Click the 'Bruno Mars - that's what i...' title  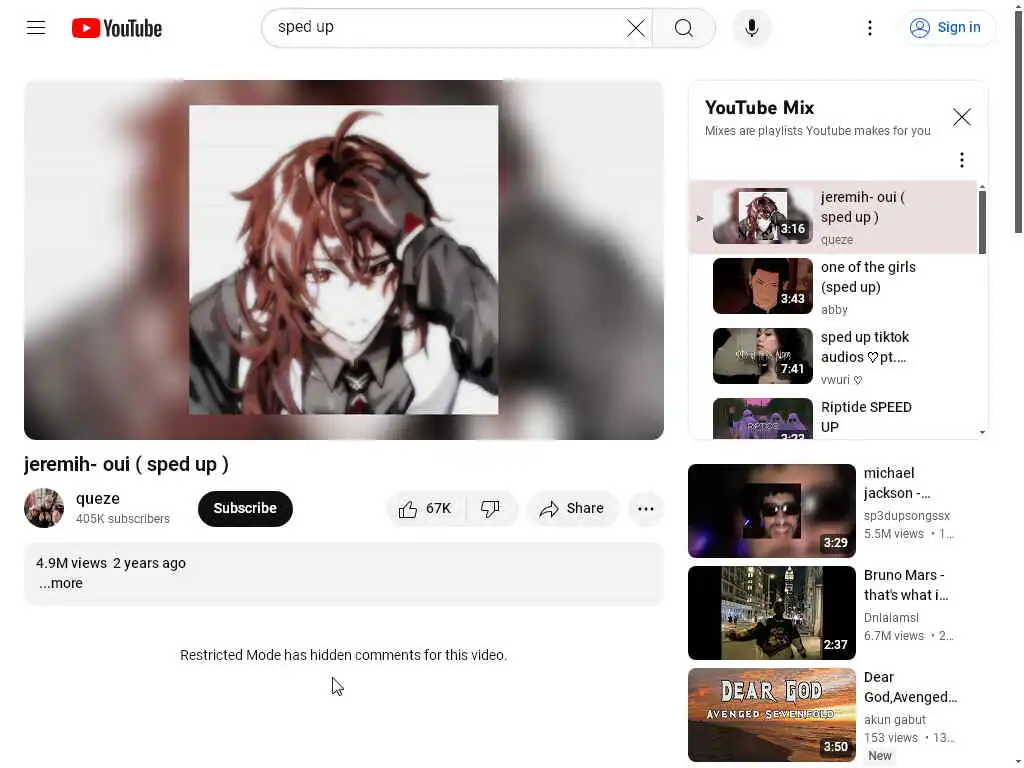click(x=906, y=584)
